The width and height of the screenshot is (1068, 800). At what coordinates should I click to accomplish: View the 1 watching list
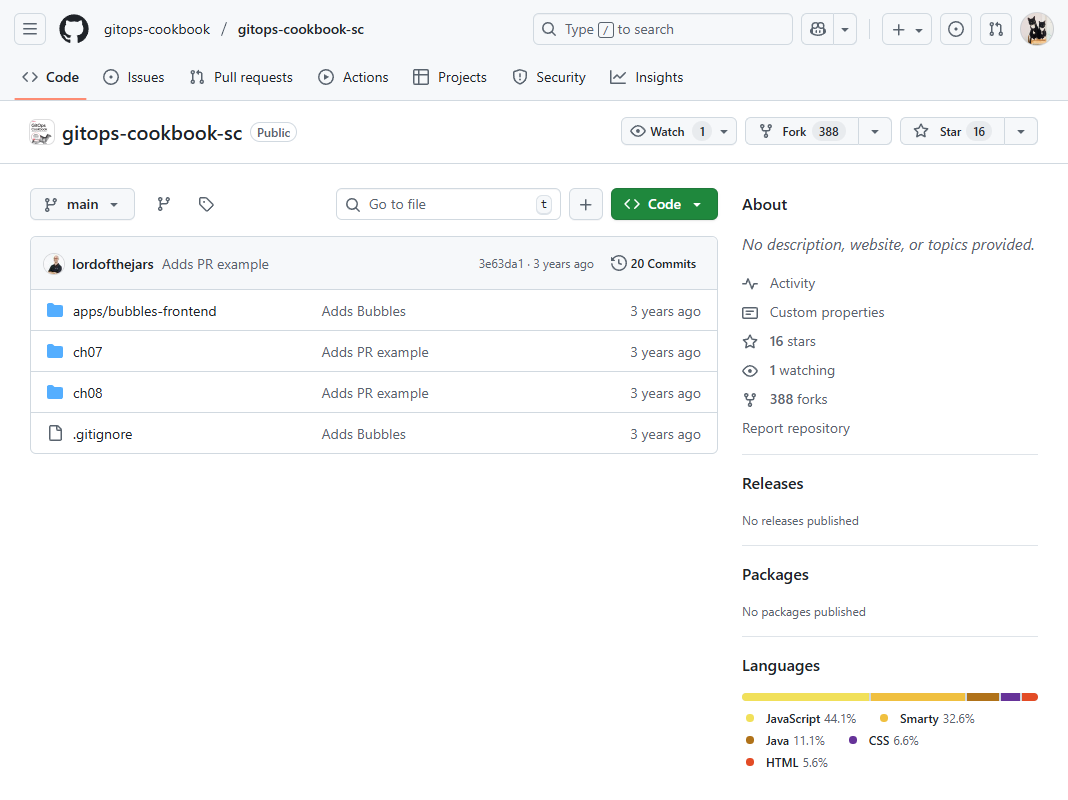click(802, 370)
